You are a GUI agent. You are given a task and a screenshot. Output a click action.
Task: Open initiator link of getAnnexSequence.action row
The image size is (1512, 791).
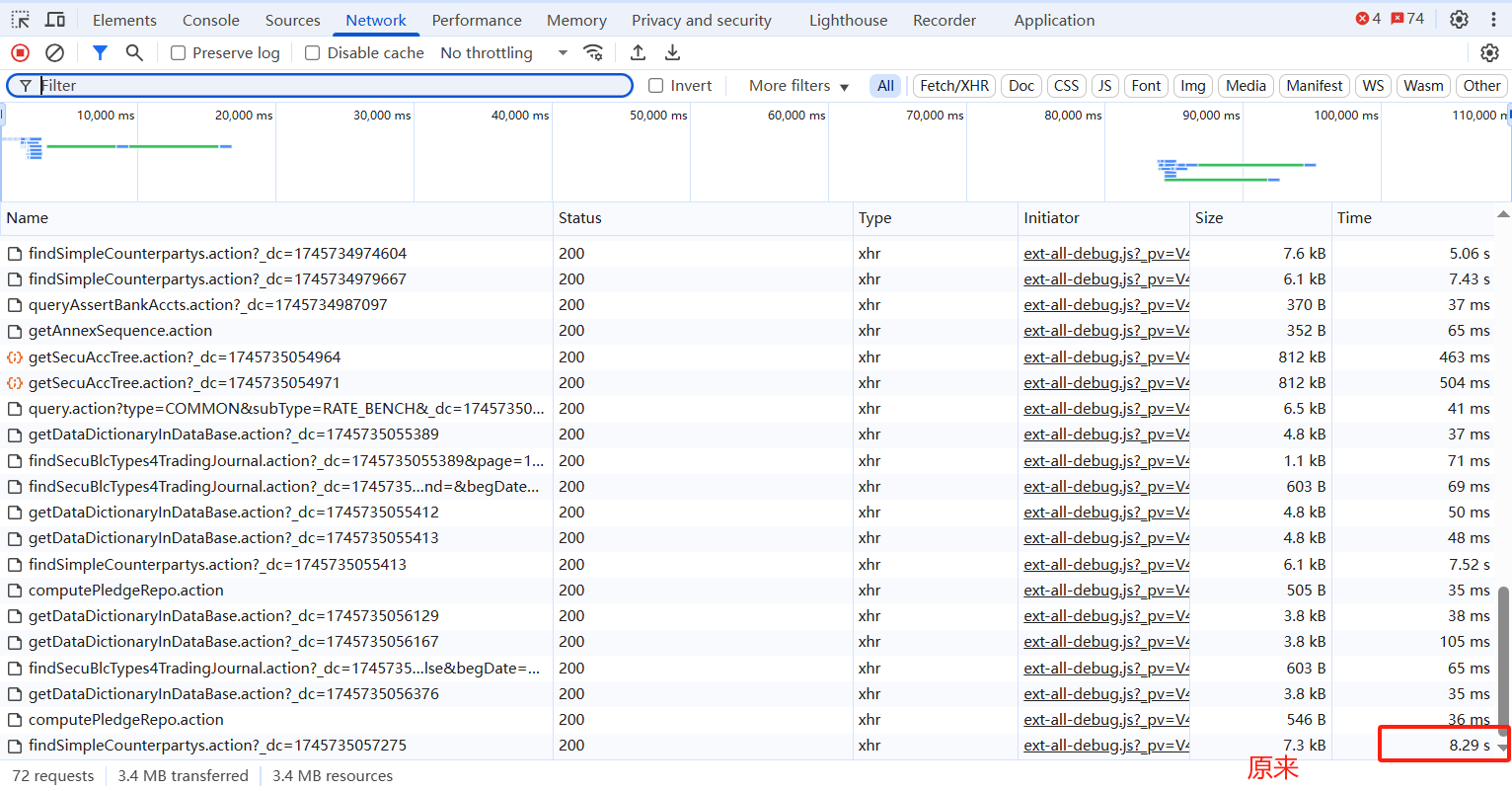[1106, 331]
